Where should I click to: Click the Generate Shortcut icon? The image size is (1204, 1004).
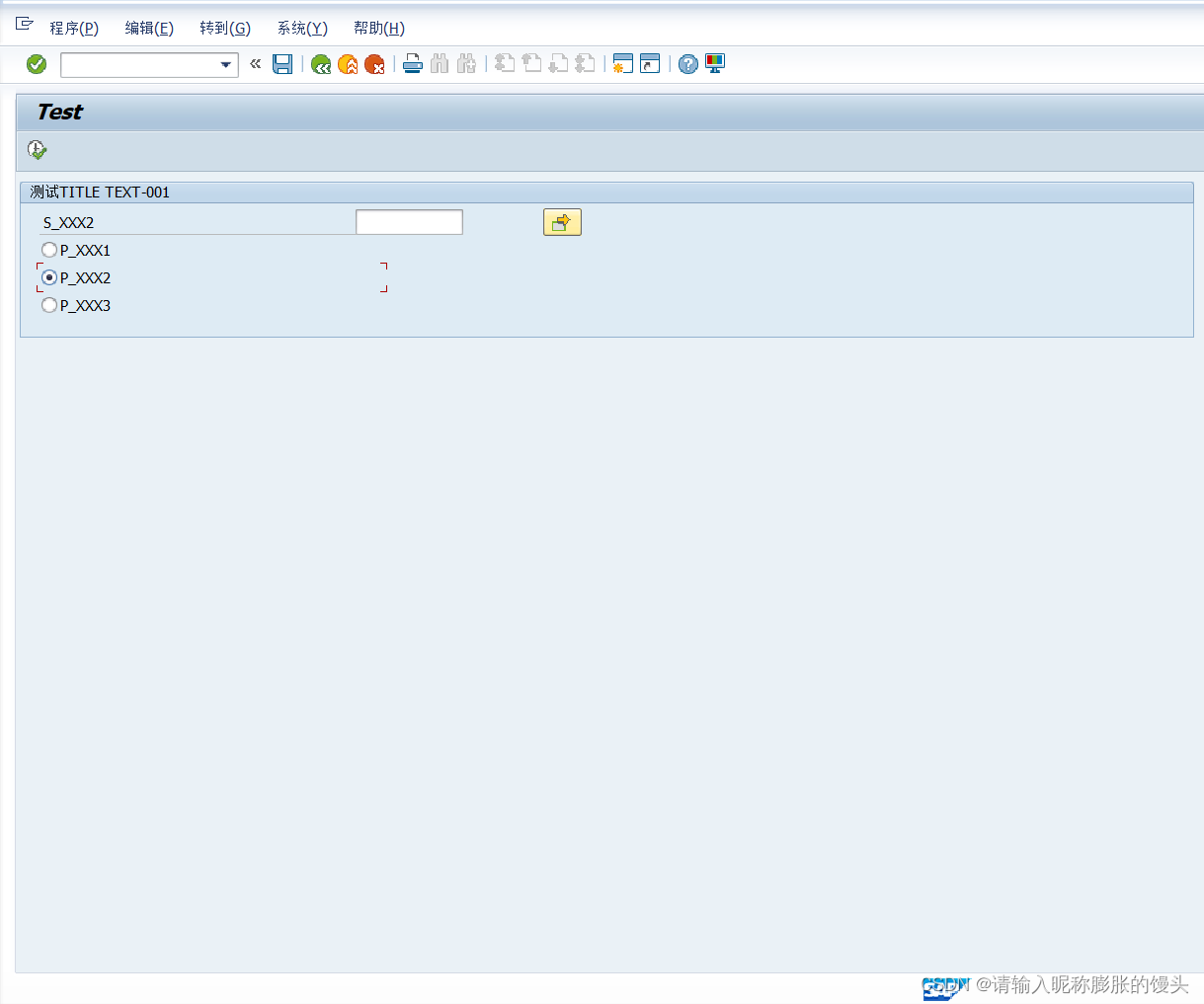(650, 64)
